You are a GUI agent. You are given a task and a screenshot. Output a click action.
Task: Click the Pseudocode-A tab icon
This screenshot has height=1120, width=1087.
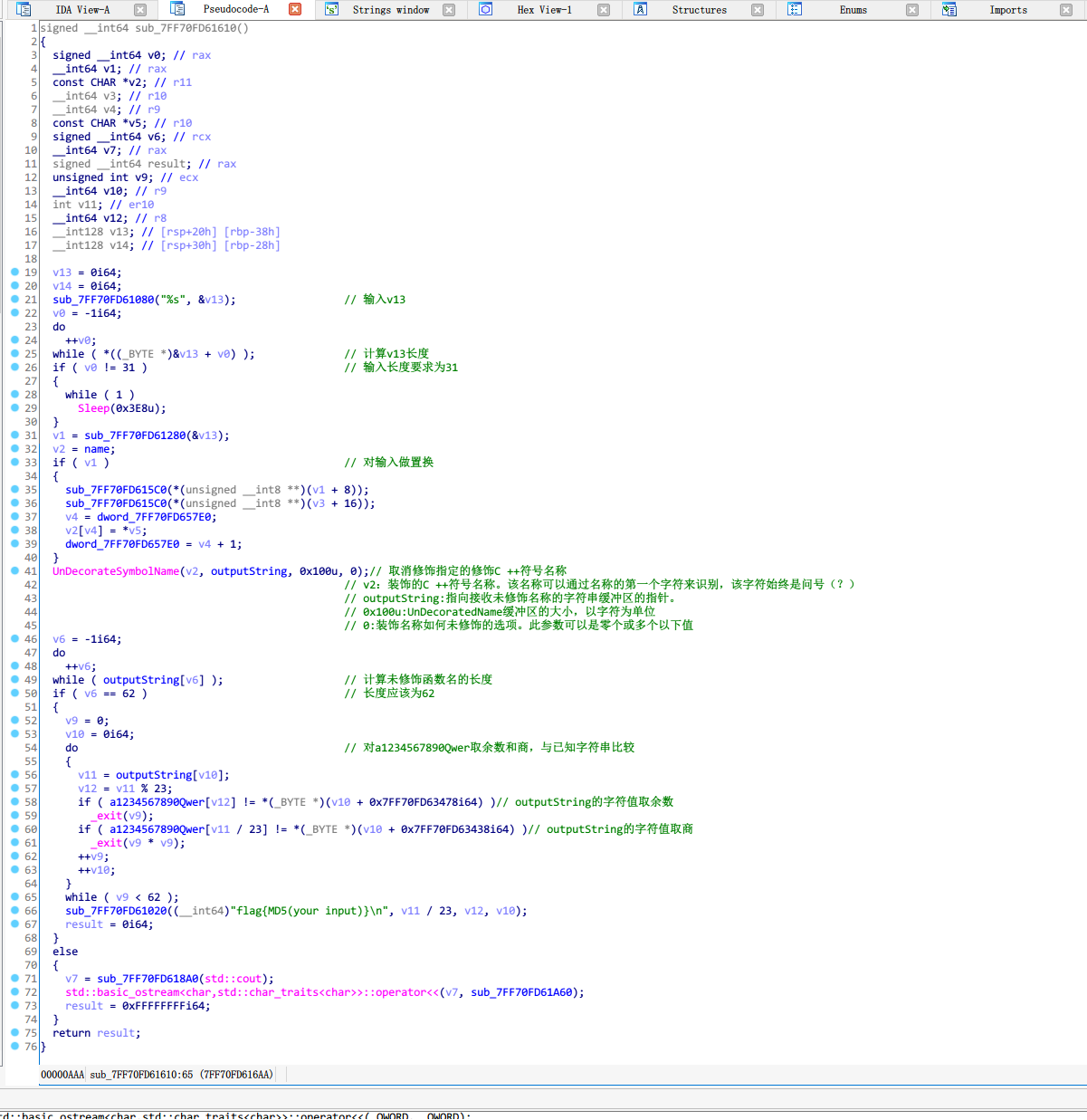[x=177, y=9]
